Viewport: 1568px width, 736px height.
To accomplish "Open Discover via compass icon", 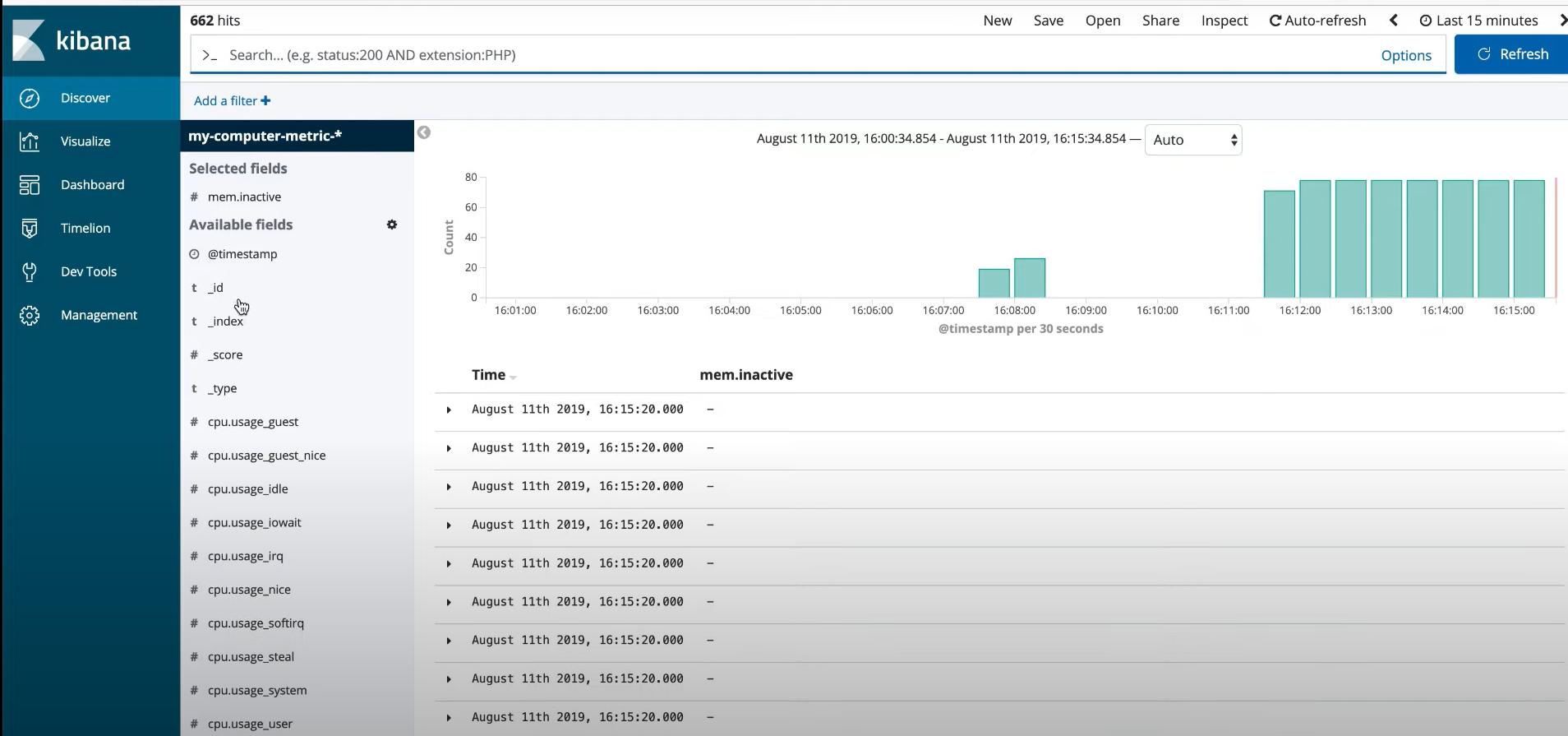I will coord(30,98).
